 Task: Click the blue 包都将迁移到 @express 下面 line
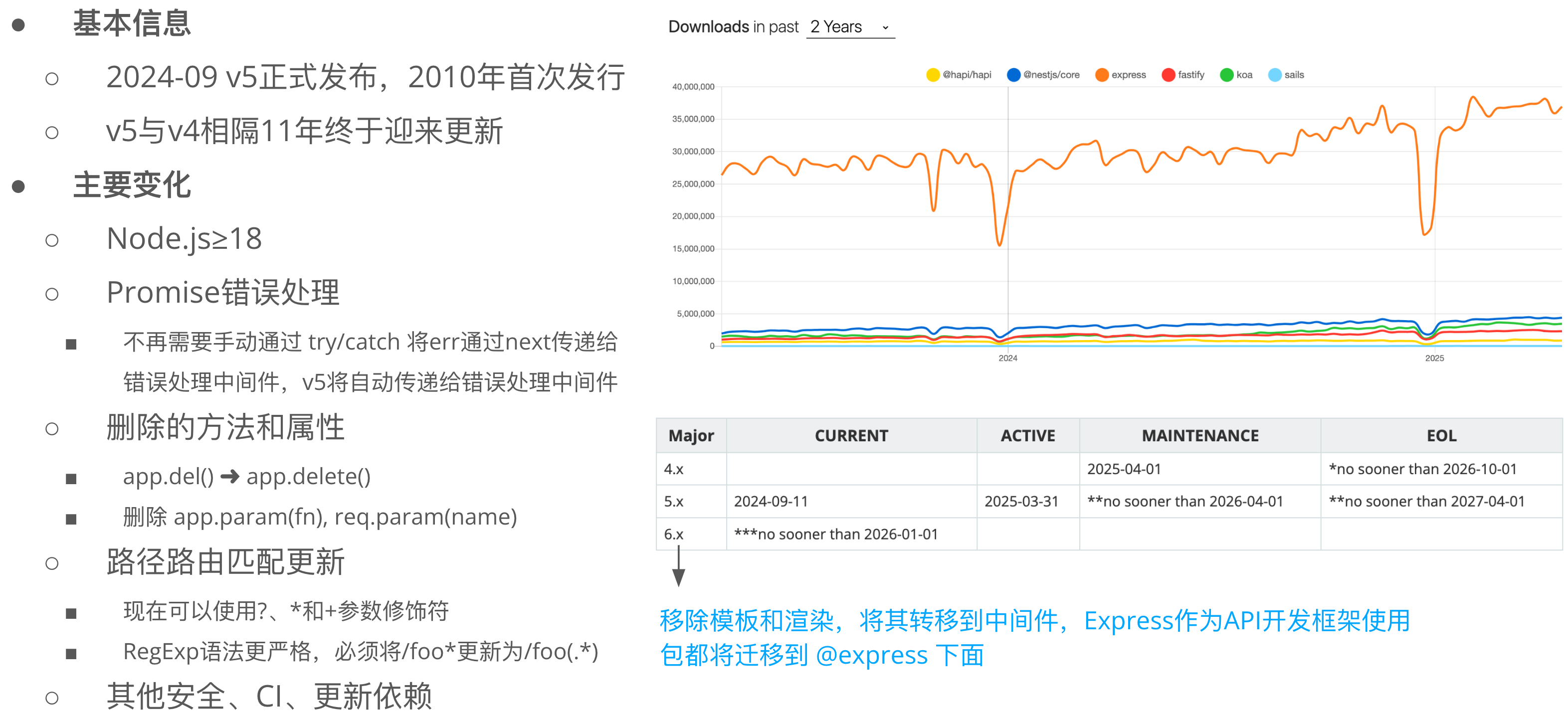pyautogui.click(x=822, y=656)
